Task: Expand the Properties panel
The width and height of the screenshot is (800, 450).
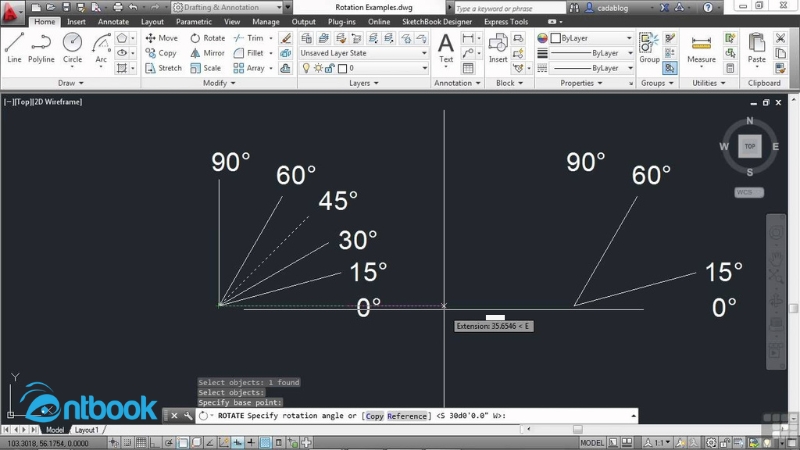Action: [x=581, y=83]
